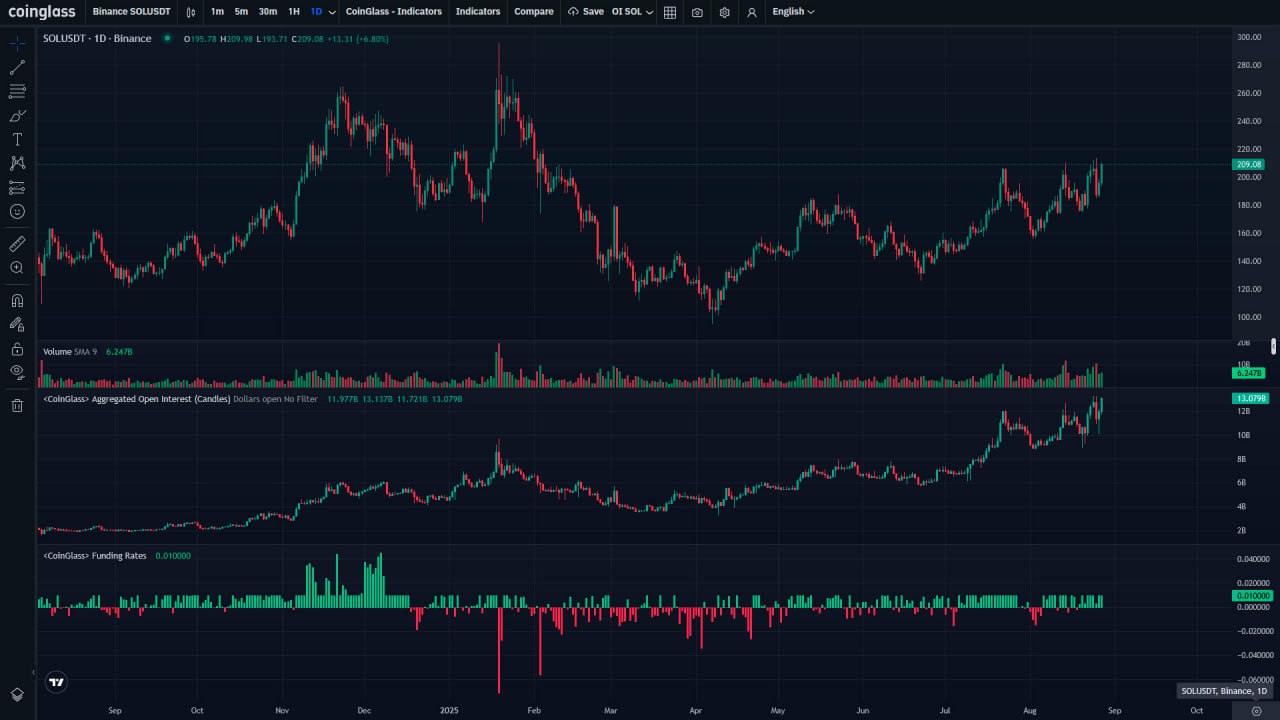Image resolution: width=1280 pixels, height=720 pixels.
Task: Click the SOLUSDT 1D Binance legend title
Action: click(x=98, y=39)
